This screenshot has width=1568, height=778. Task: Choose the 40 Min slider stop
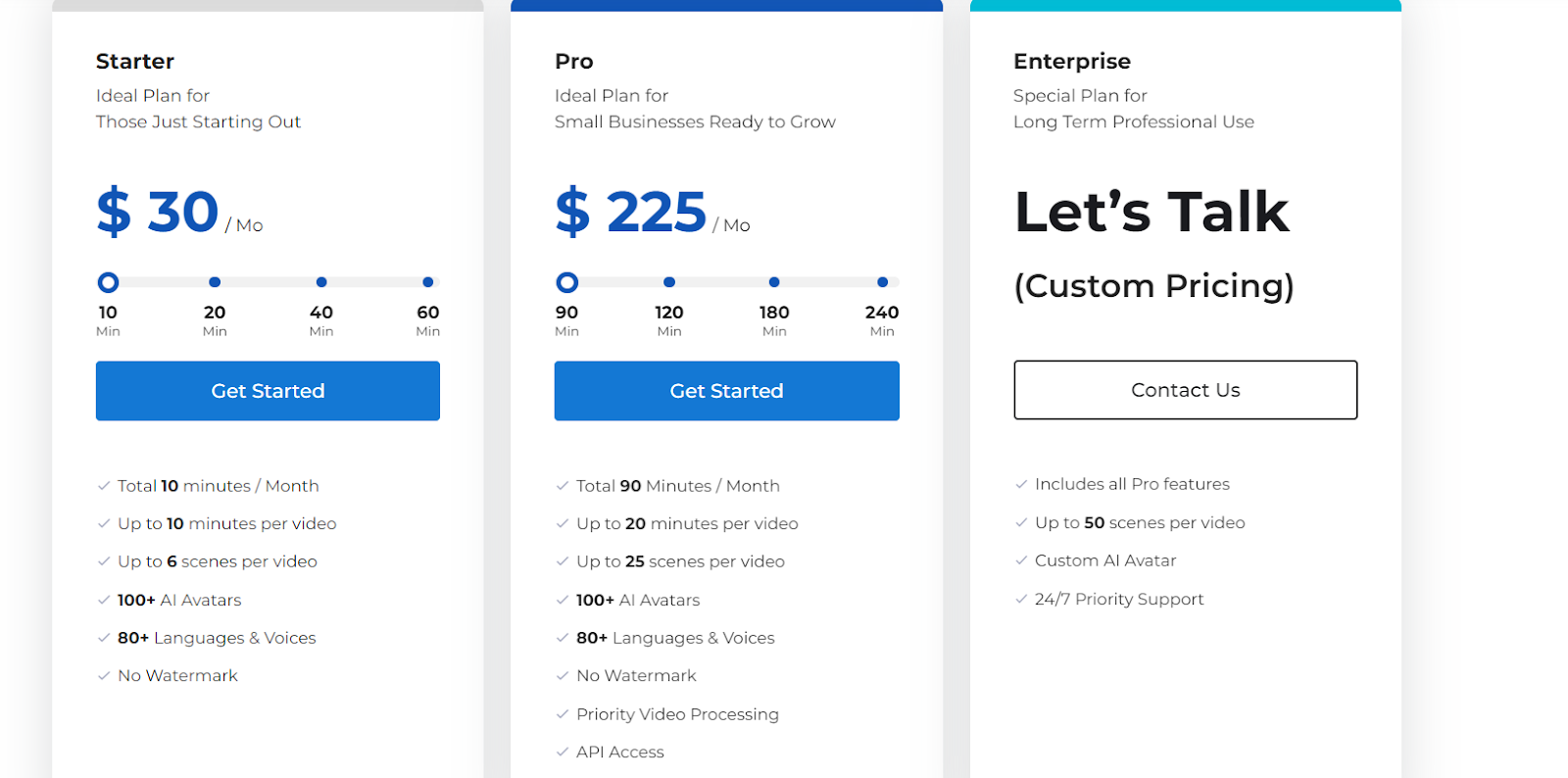321,282
